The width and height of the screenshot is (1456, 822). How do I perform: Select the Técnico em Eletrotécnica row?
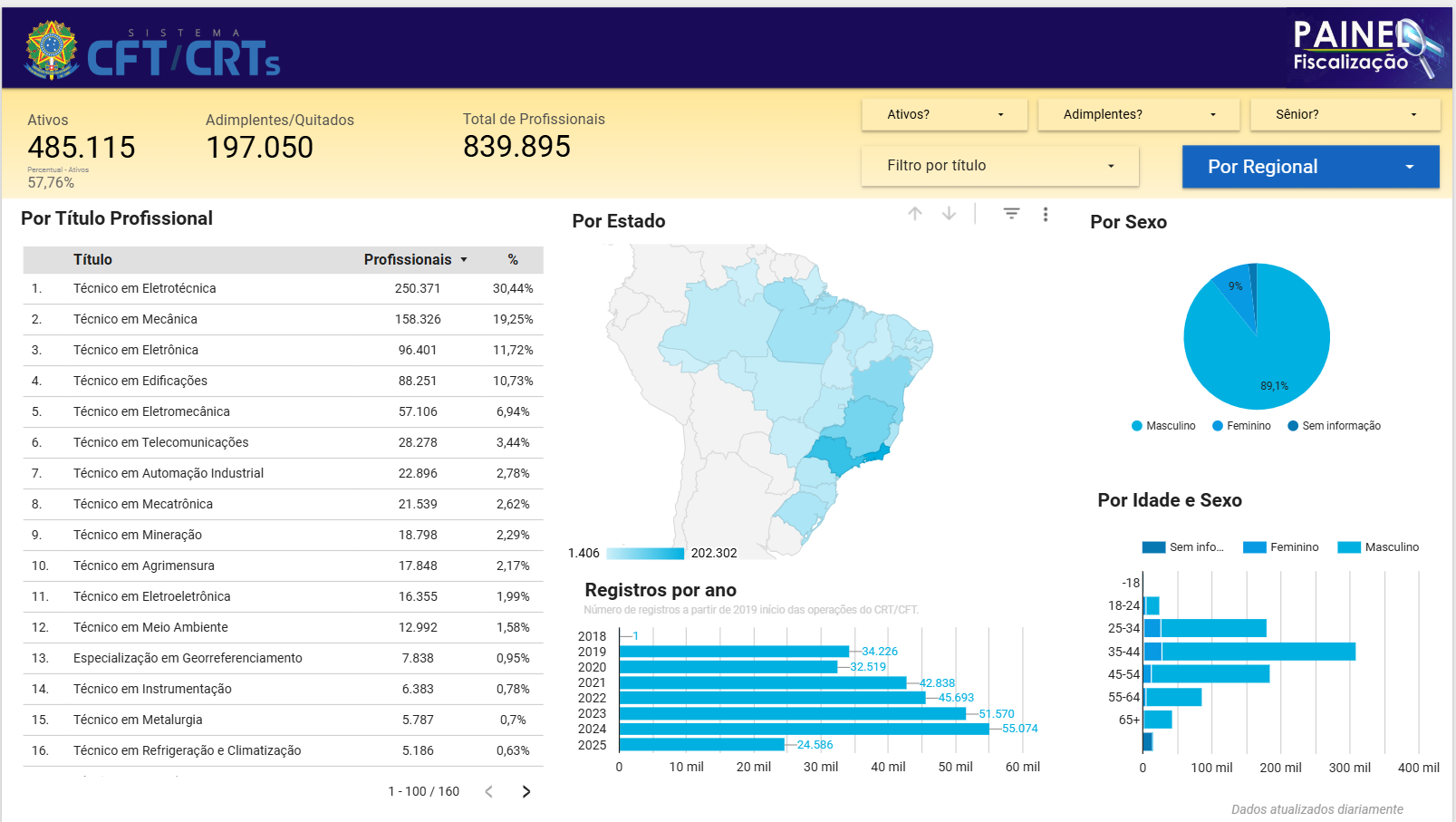coord(145,289)
